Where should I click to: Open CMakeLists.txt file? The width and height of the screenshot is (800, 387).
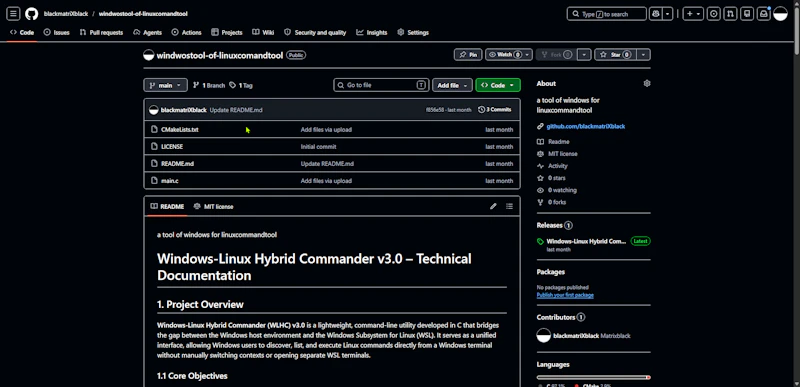180,130
